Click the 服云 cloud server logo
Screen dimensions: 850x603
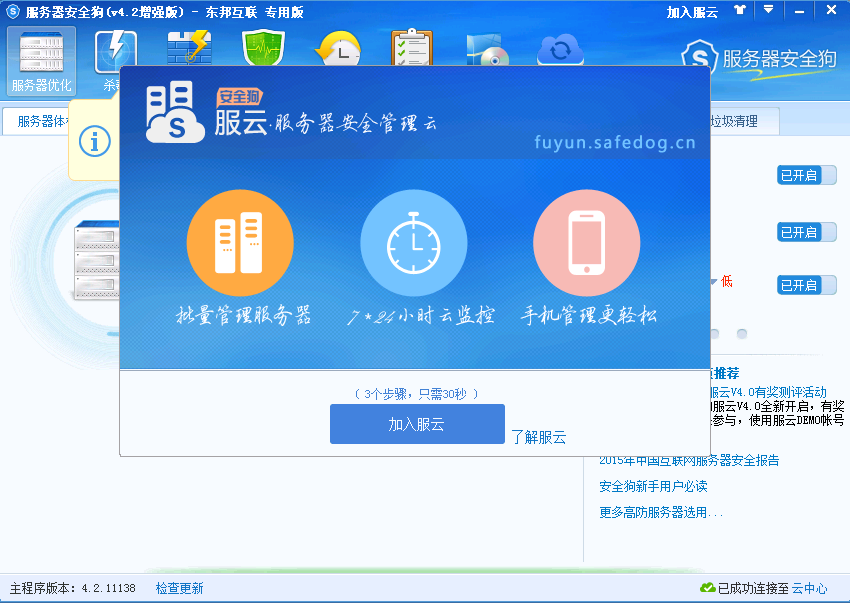click(x=175, y=112)
